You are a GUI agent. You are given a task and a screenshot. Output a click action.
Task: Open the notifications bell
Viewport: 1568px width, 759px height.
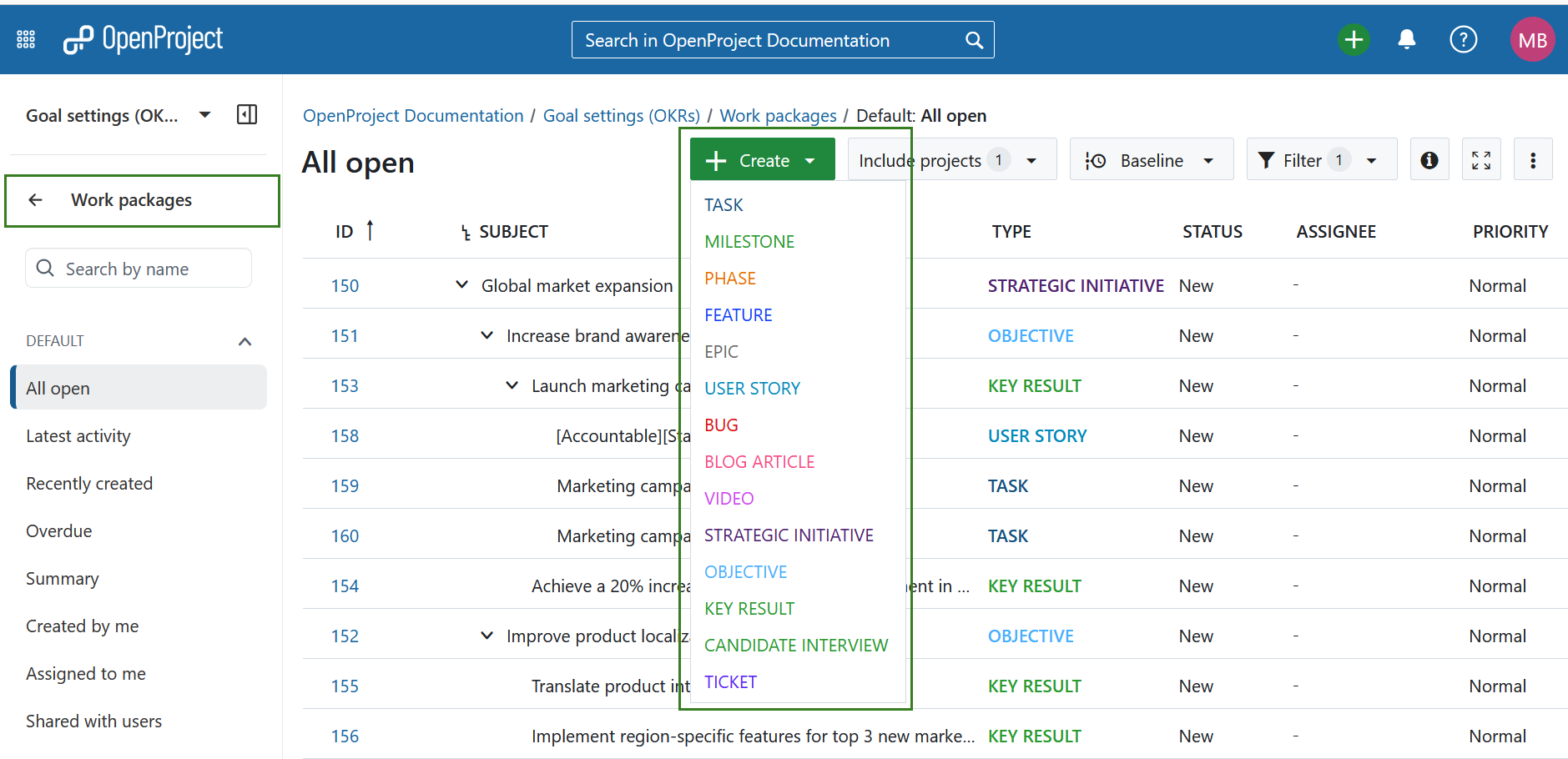click(1407, 39)
